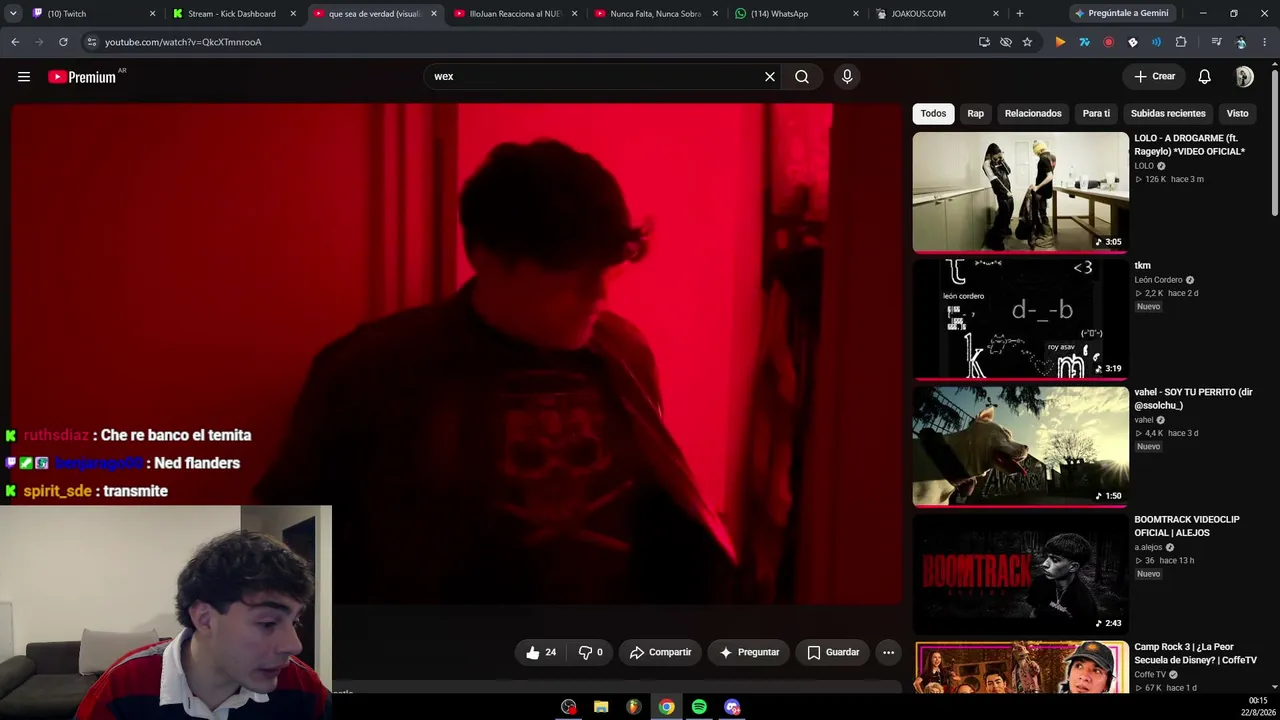Open the tab search dropdown arrow

click(13, 14)
